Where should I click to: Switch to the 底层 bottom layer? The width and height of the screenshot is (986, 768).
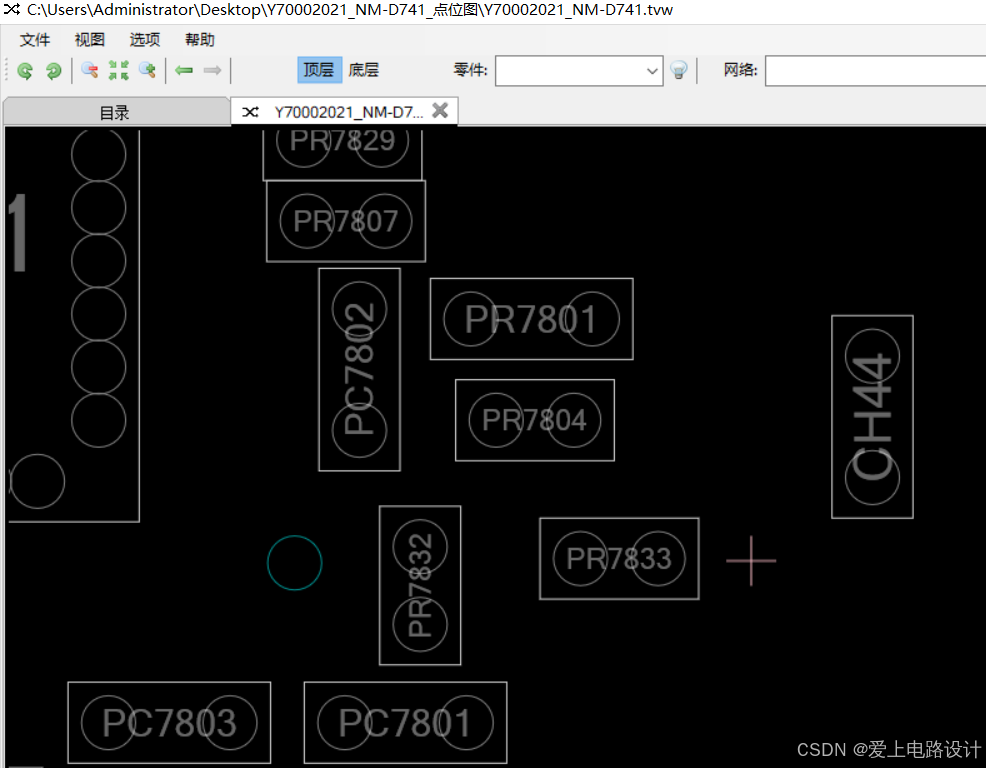[363, 70]
